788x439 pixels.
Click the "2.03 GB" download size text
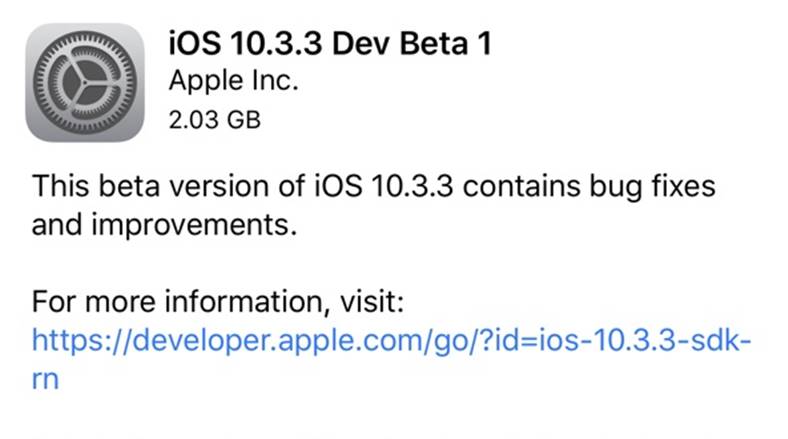pyautogui.click(x=215, y=121)
